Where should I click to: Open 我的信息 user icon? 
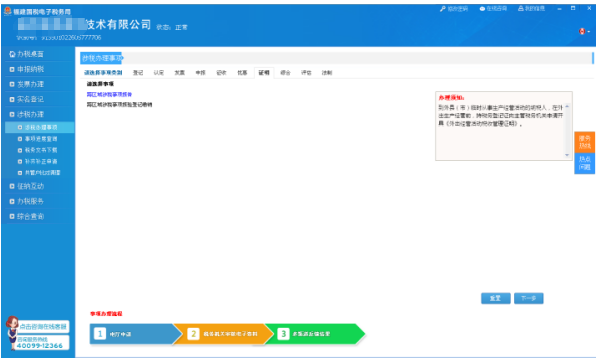click(x=521, y=8)
